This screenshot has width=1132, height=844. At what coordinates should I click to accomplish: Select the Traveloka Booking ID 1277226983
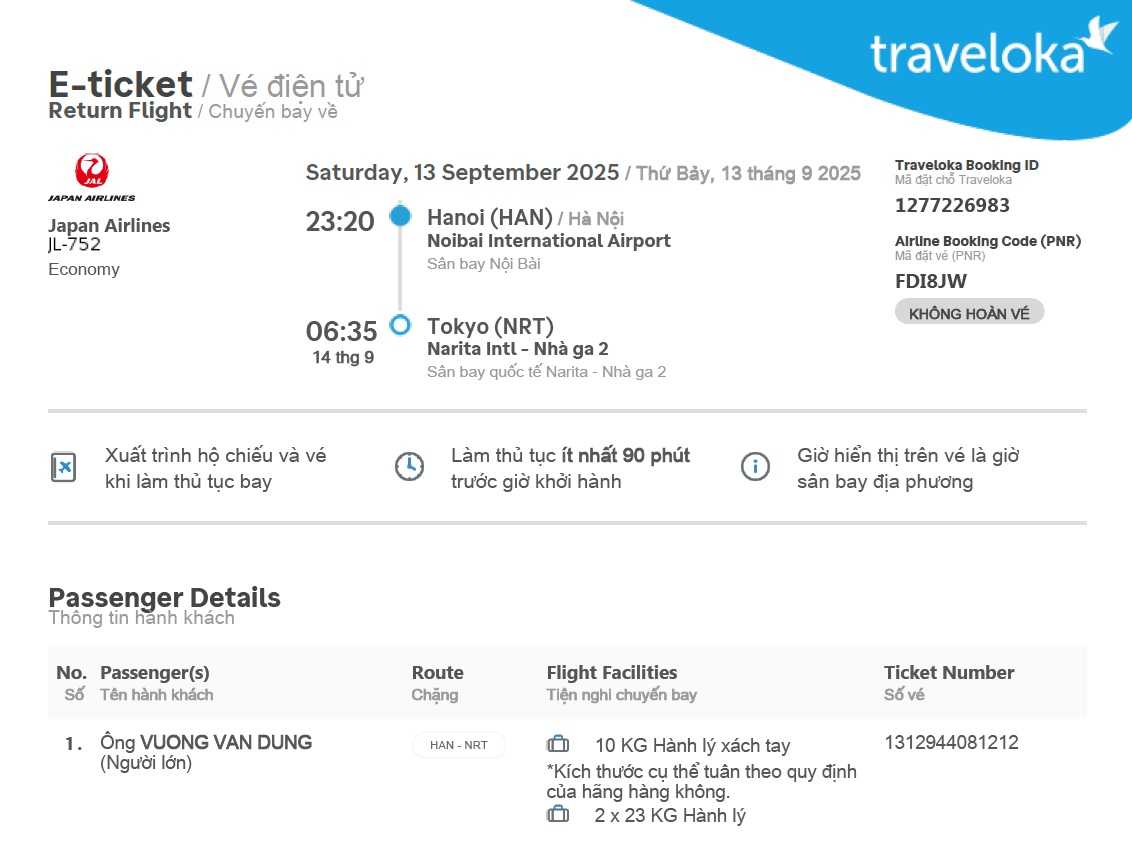[952, 205]
